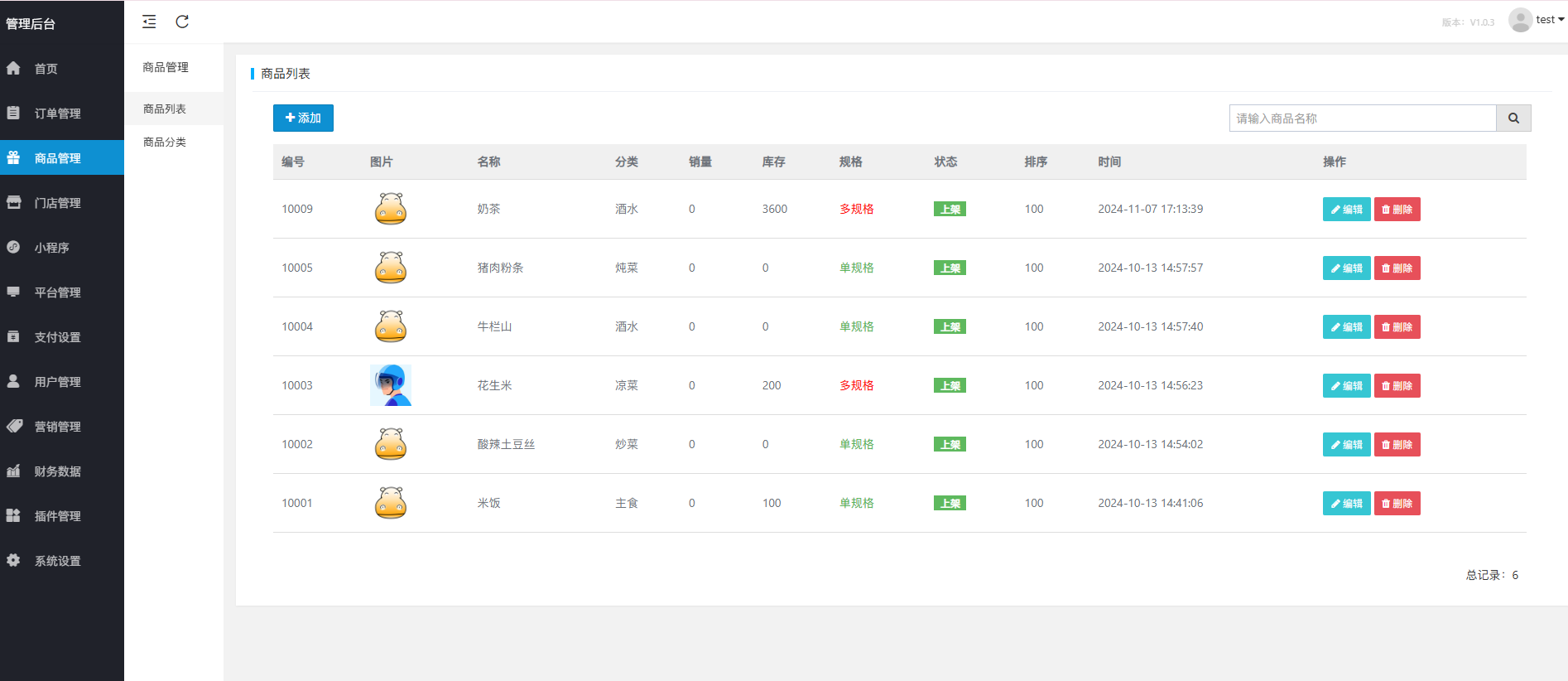
Task: Open 系统设置 gear in sidebar
Action: (56, 561)
